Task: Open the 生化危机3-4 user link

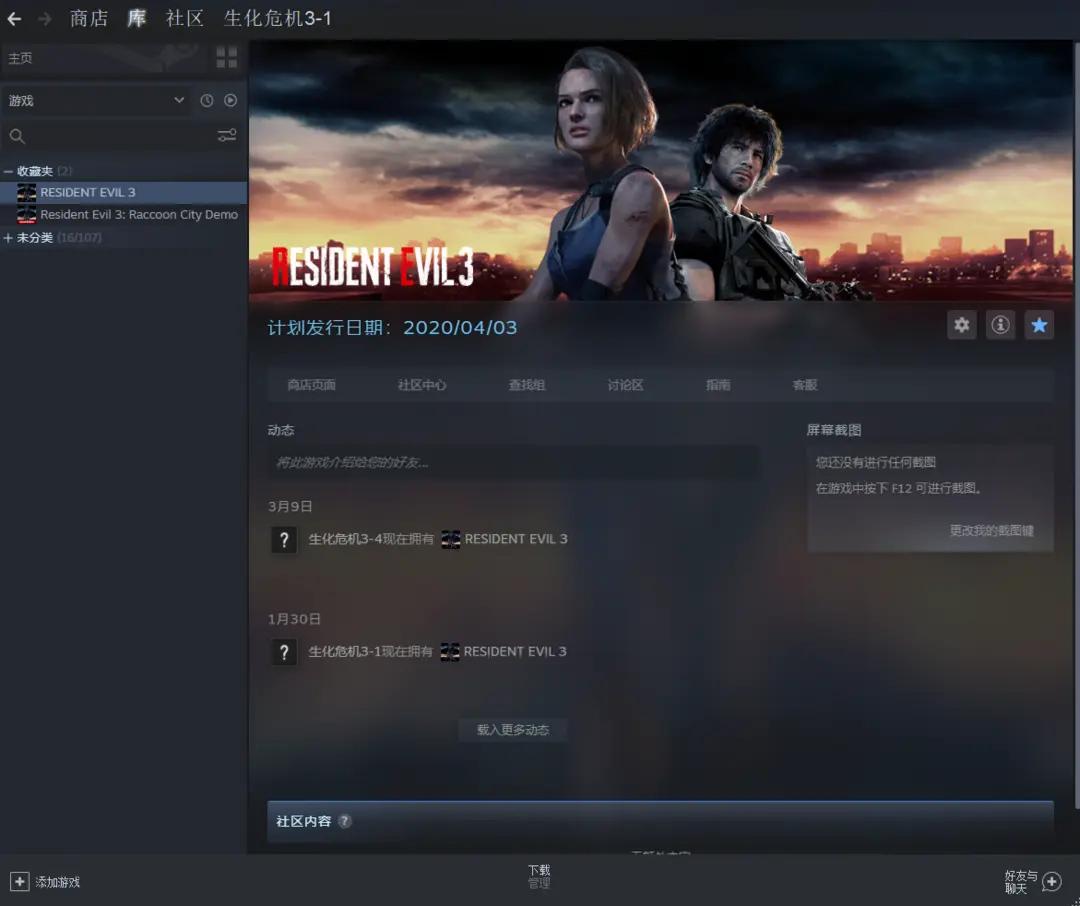Action: pos(345,539)
